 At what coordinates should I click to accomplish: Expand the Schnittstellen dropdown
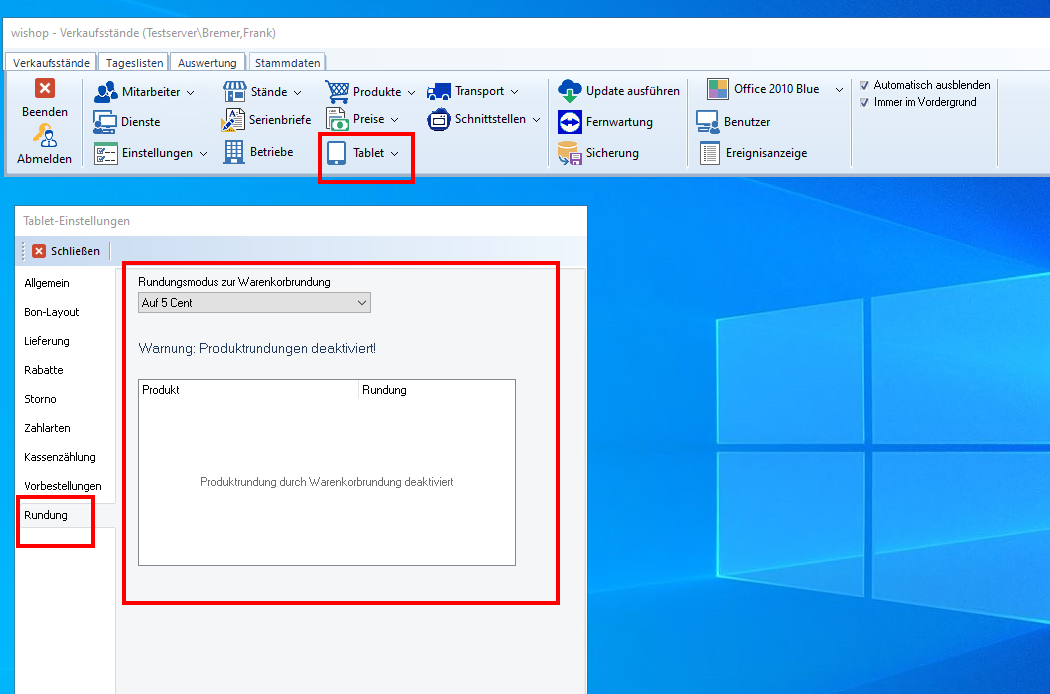536,120
